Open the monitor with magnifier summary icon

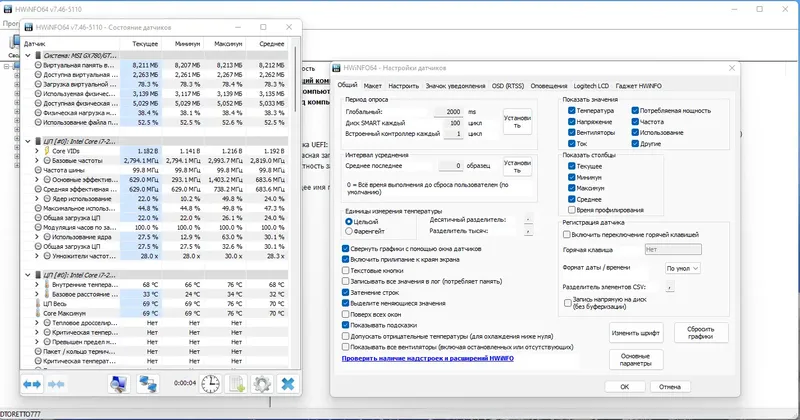pos(119,384)
